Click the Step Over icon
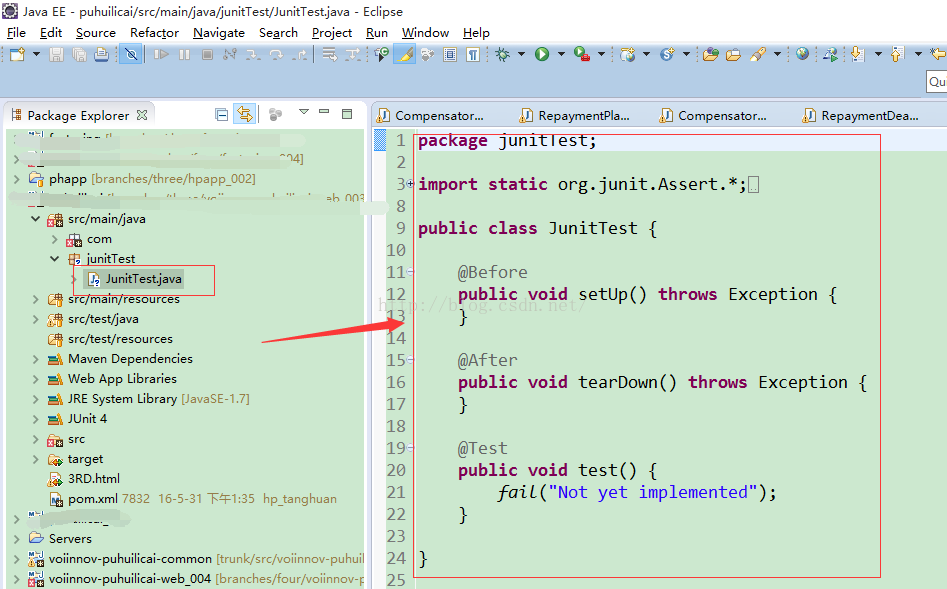Viewport: 947px width, 589px height. [276, 54]
